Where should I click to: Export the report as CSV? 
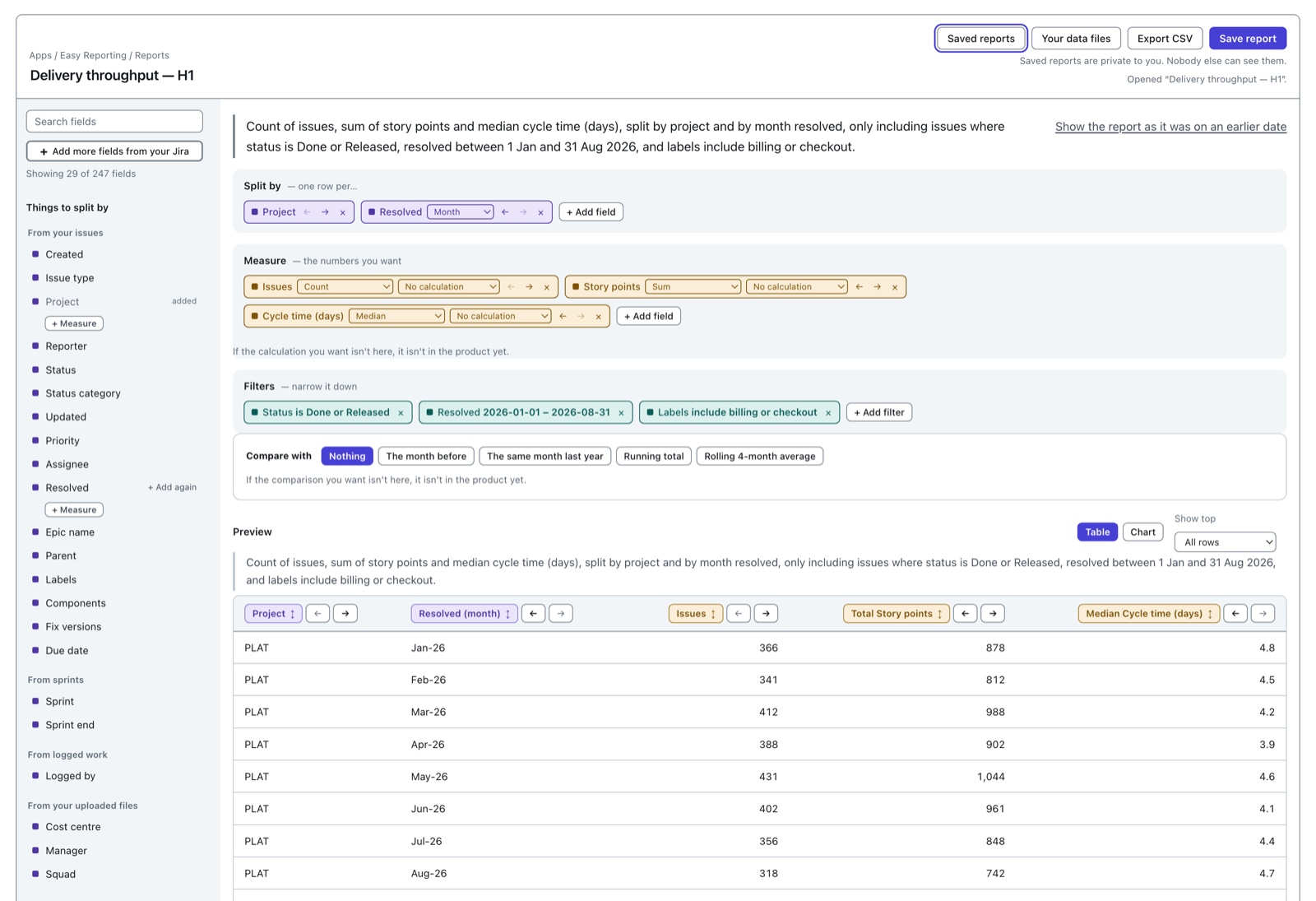1165,39
